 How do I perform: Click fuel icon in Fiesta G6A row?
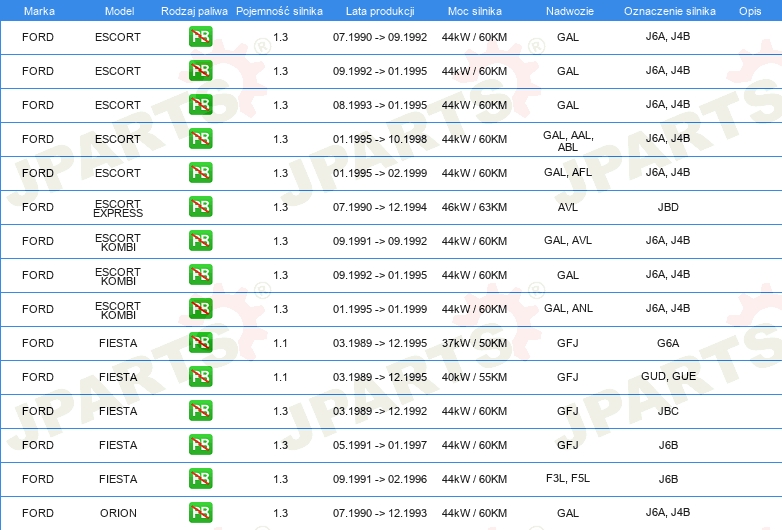(x=200, y=343)
